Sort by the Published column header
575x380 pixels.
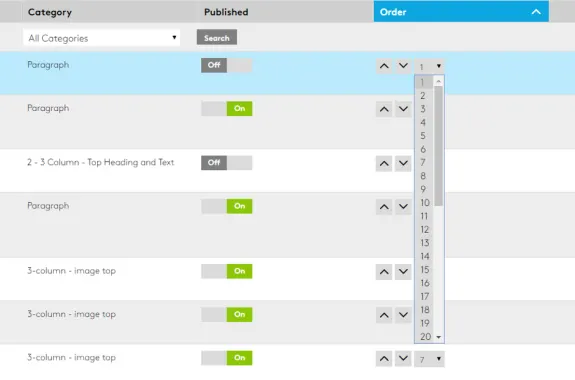click(x=226, y=12)
